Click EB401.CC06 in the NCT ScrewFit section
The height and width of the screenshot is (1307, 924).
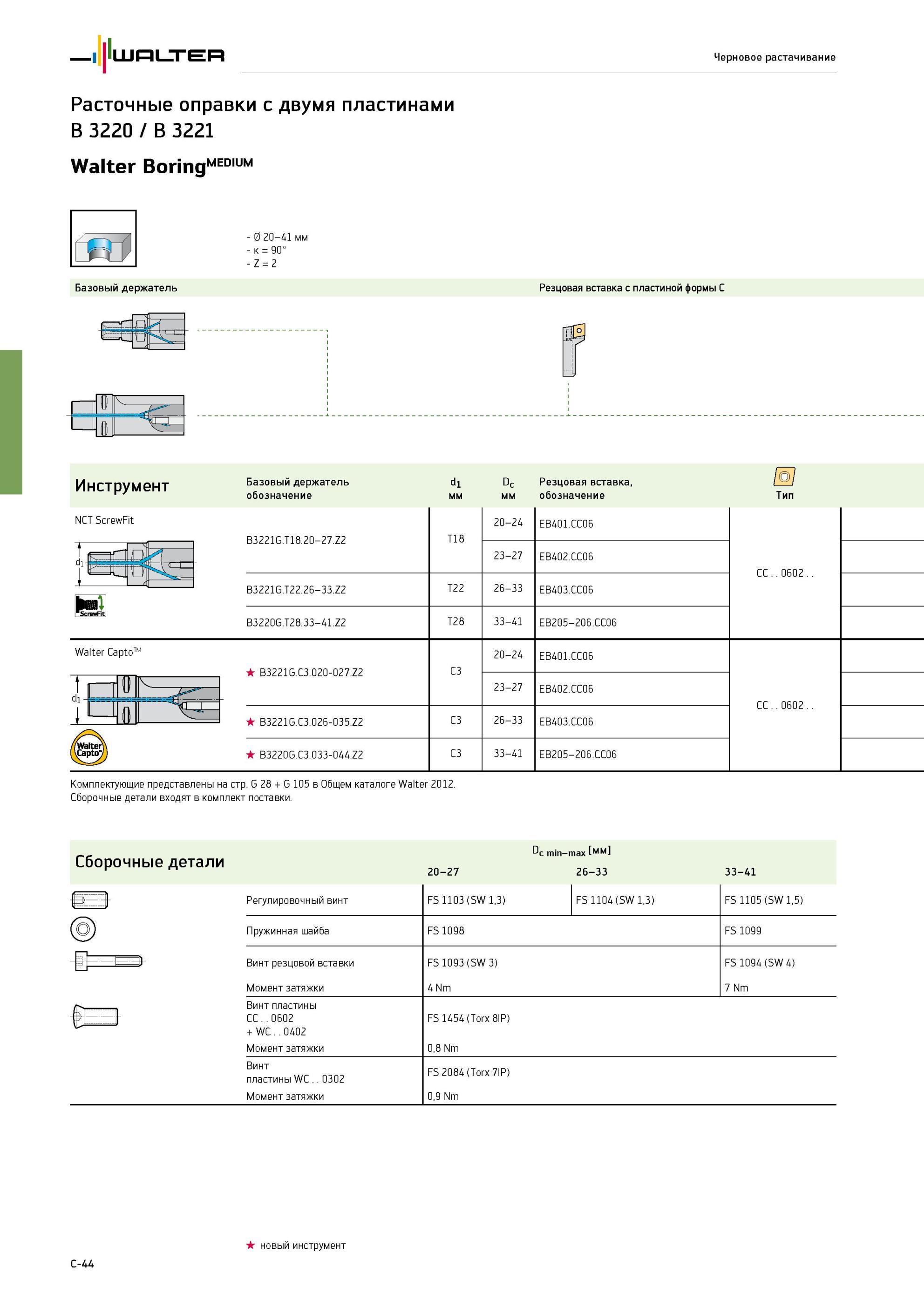click(566, 524)
